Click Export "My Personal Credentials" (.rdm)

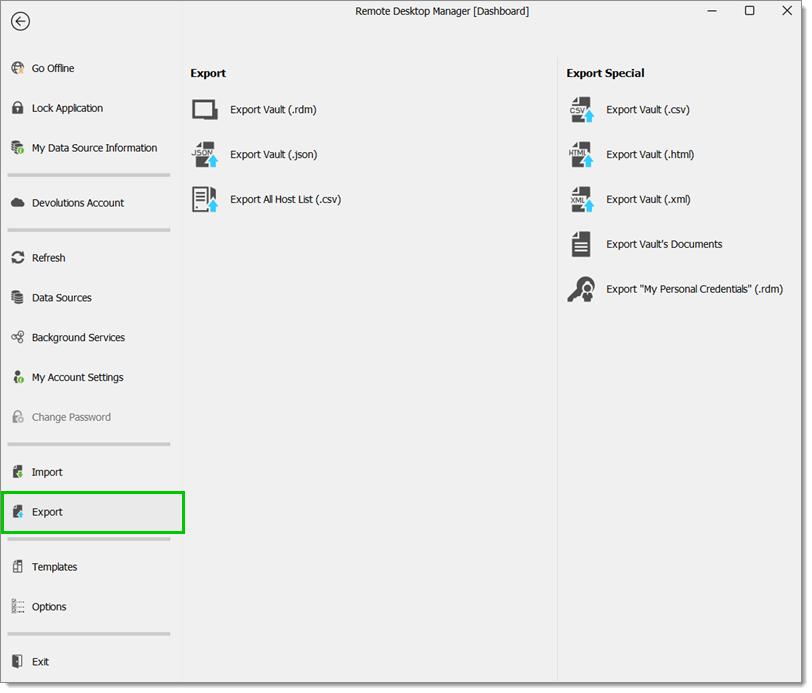pos(694,289)
